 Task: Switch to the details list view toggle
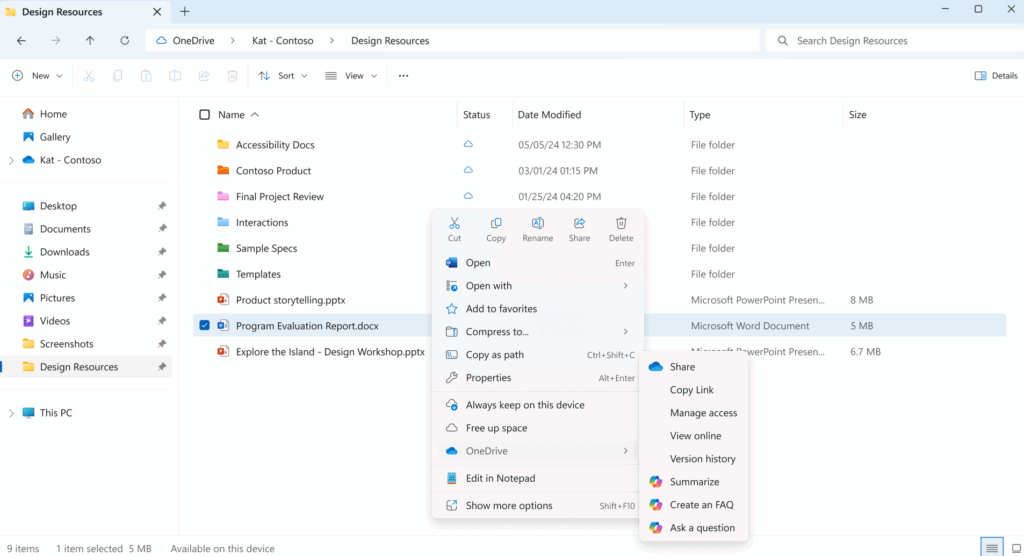point(991,547)
